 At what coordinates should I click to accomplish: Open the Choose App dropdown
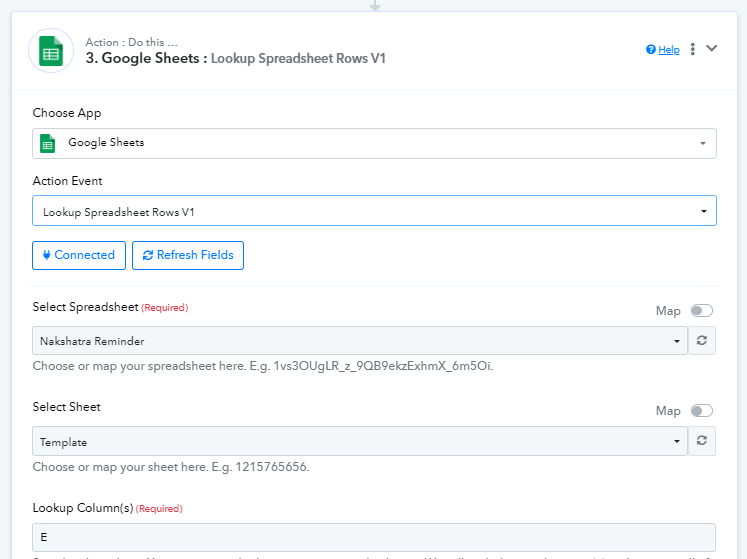coord(374,143)
